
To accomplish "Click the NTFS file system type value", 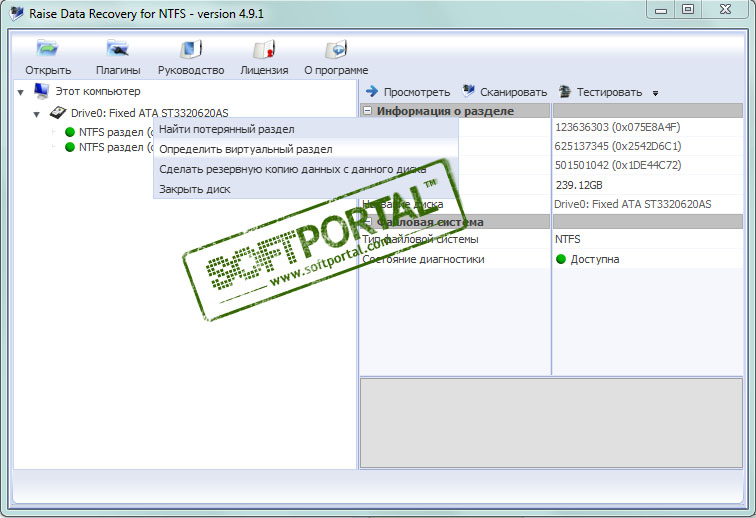I will pyautogui.click(x=567, y=239).
